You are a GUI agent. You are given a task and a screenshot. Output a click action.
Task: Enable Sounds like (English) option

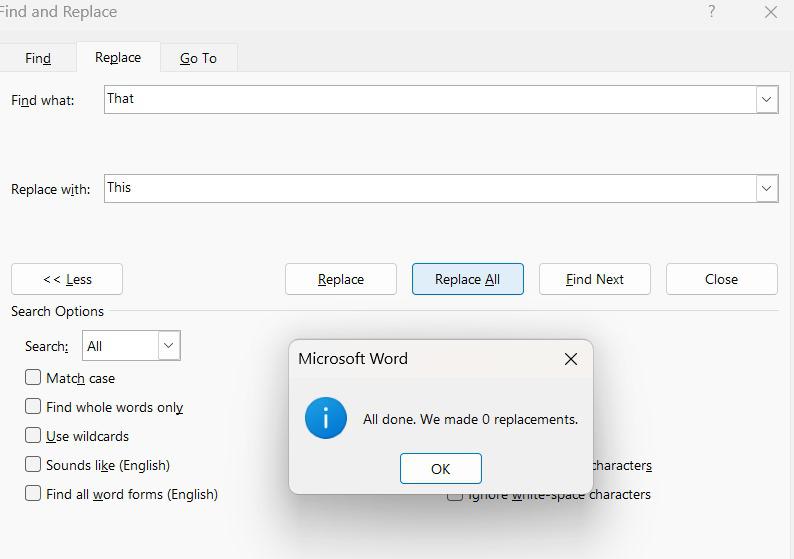[33, 465]
